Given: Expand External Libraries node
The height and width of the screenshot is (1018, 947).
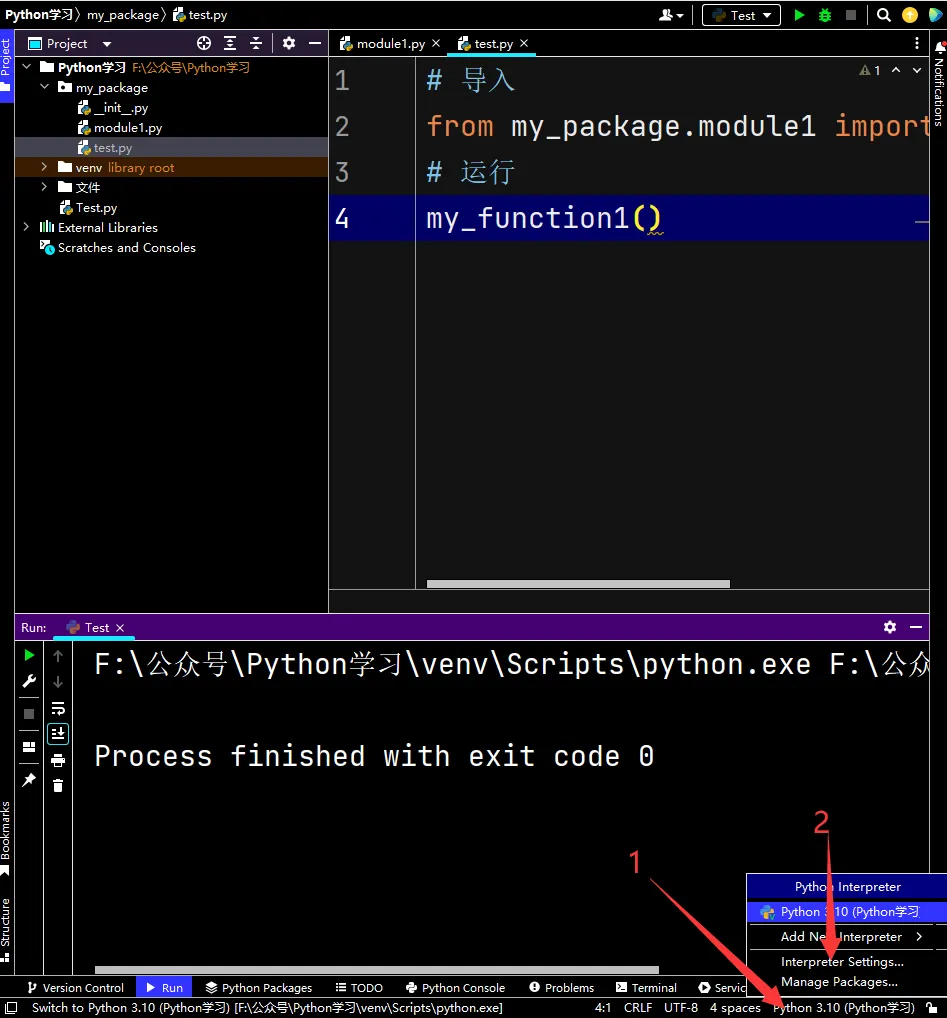Looking at the screenshot, I should point(26,227).
